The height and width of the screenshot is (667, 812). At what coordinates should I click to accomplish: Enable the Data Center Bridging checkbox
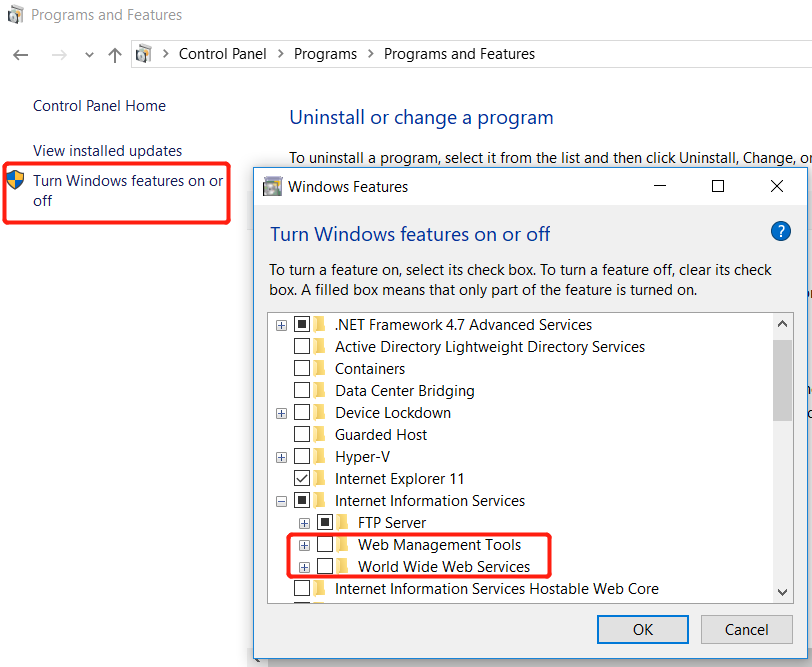coord(302,390)
